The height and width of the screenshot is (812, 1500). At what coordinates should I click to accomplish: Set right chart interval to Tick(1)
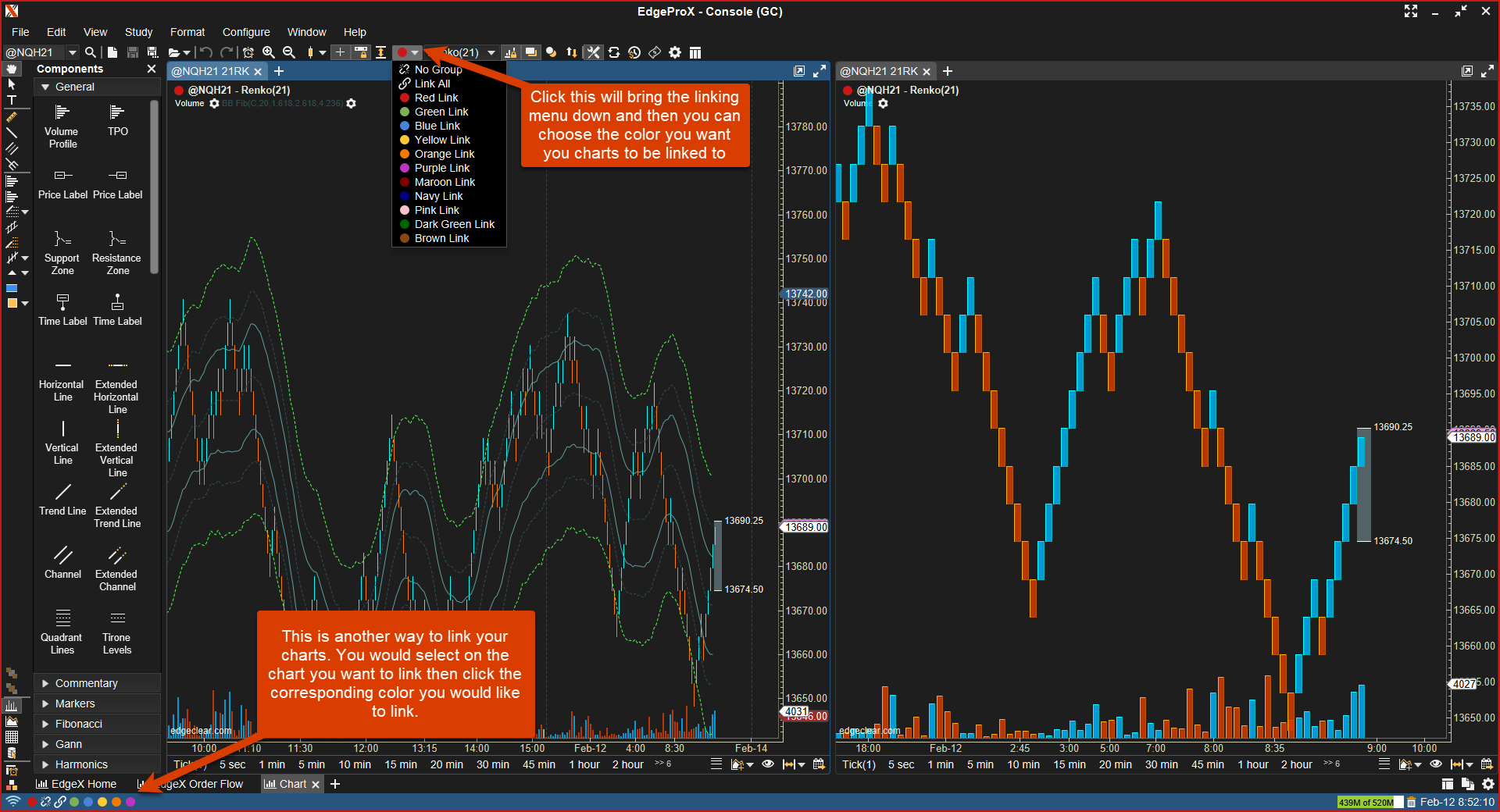(859, 764)
